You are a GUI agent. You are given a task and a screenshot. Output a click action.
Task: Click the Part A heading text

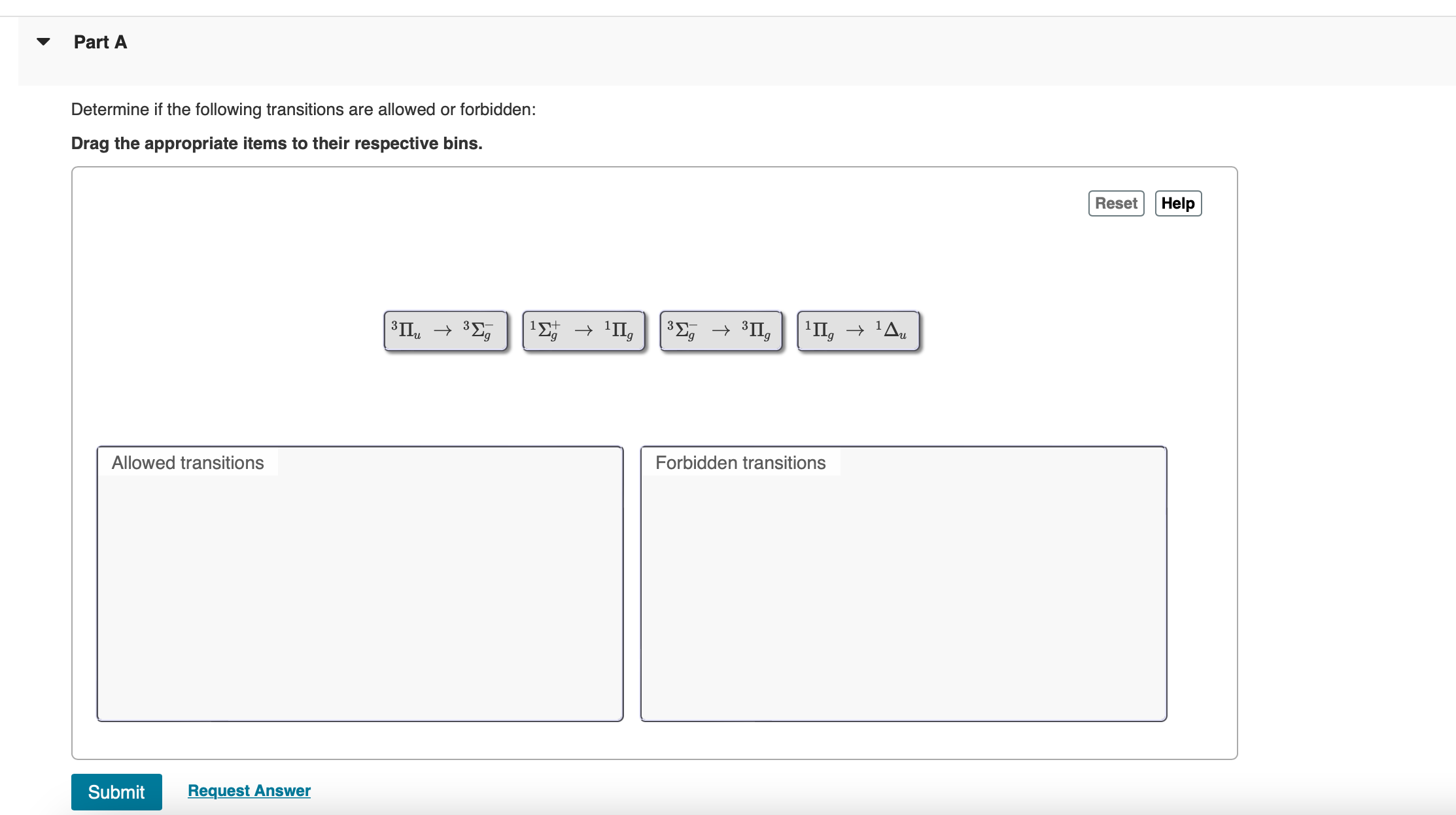[x=100, y=42]
